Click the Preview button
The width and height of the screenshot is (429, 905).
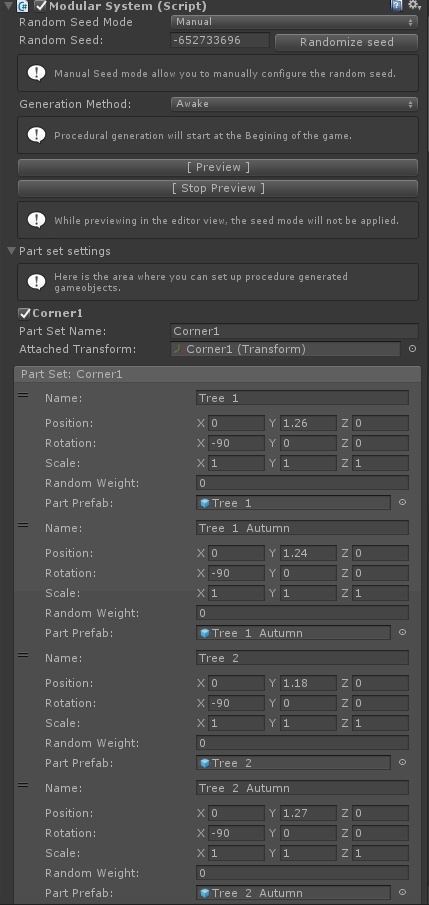click(218, 167)
